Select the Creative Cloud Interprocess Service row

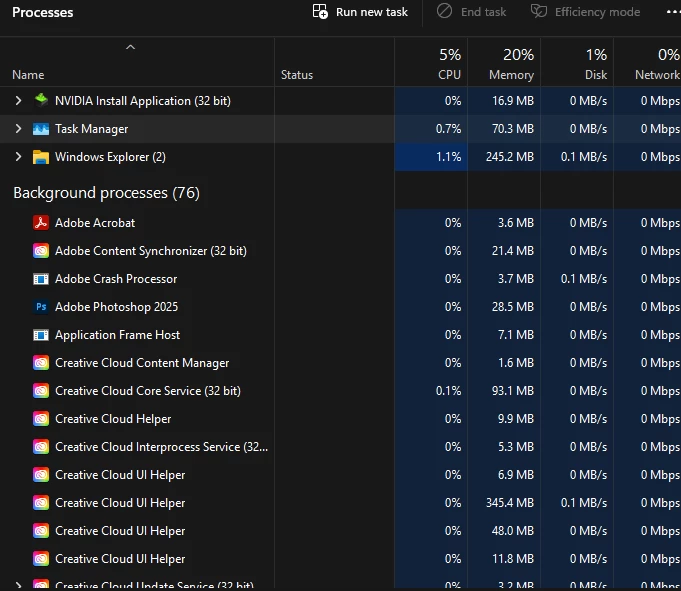point(340,447)
